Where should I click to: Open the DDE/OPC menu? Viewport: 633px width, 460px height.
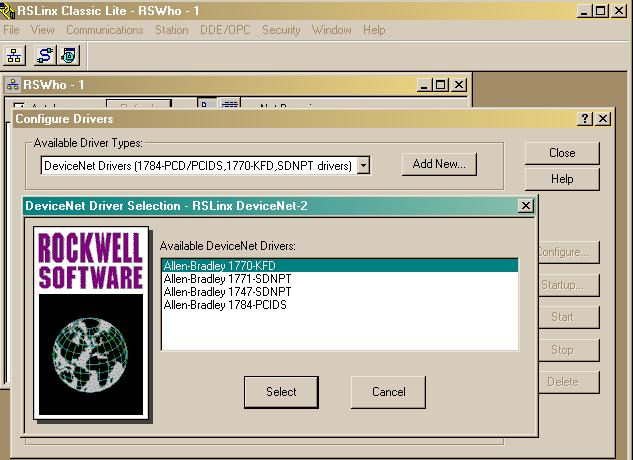pyautogui.click(x=225, y=30)
